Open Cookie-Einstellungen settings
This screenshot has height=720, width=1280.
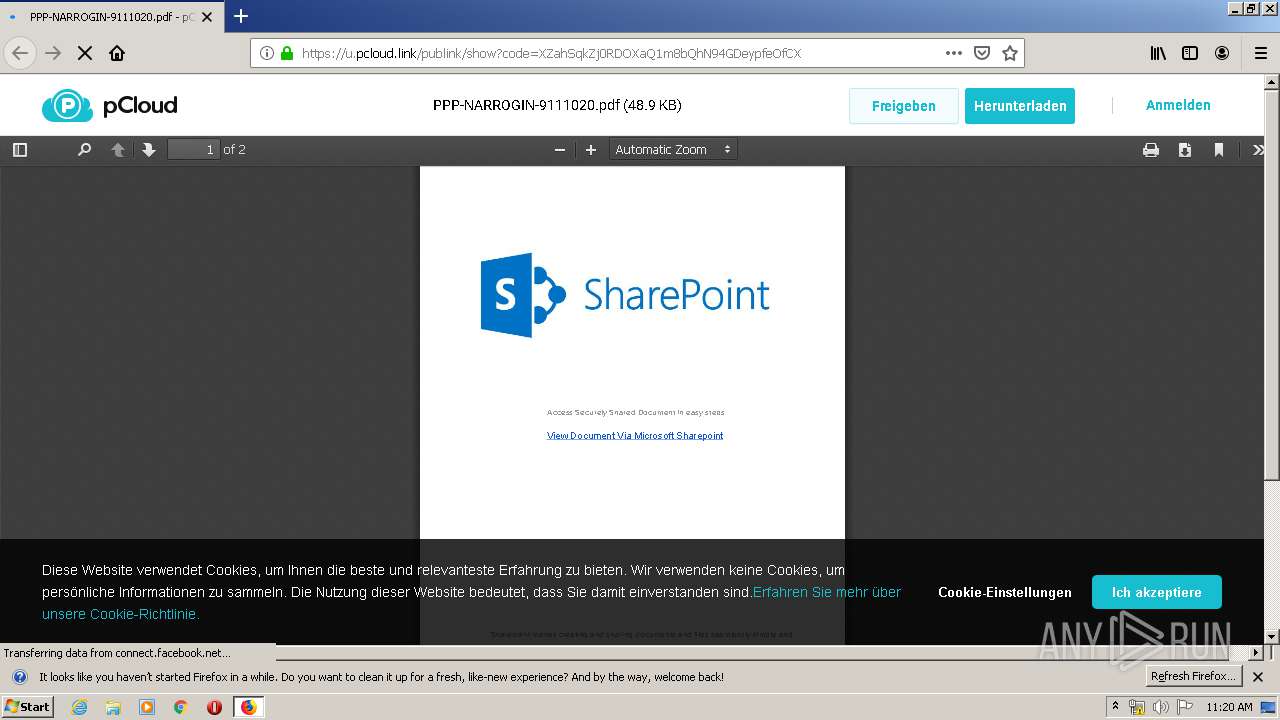click(x=1005, y=592)
